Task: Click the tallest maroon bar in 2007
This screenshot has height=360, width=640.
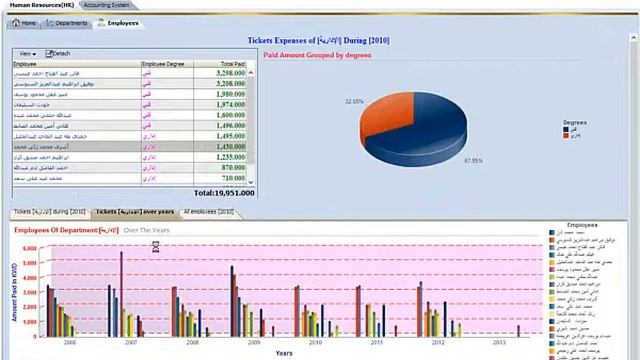Action: 122,294
